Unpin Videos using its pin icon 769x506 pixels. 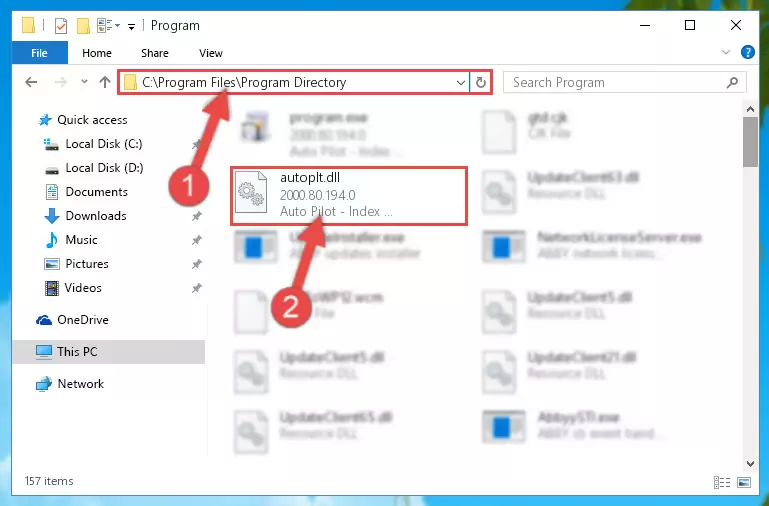(197, 288)
